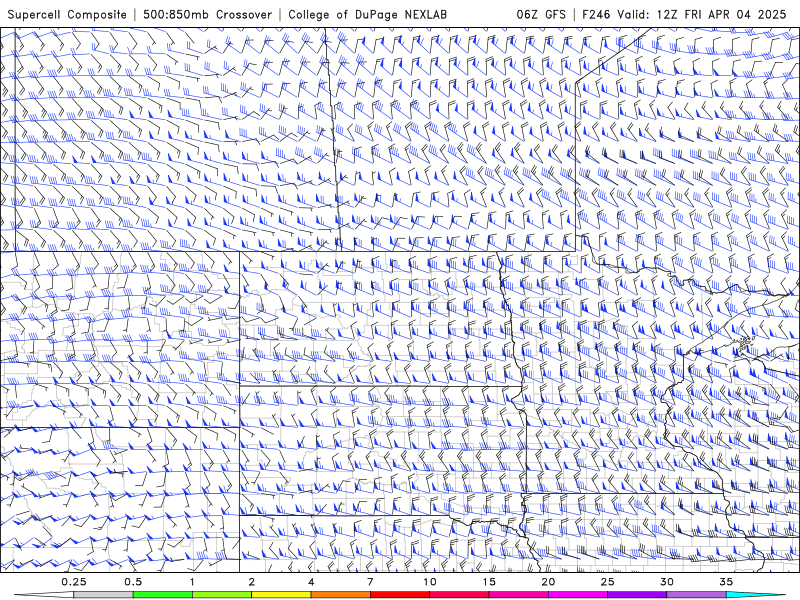
Task: Select the cyan above-35 colorbar tip
Action: [x=755, y=595]
